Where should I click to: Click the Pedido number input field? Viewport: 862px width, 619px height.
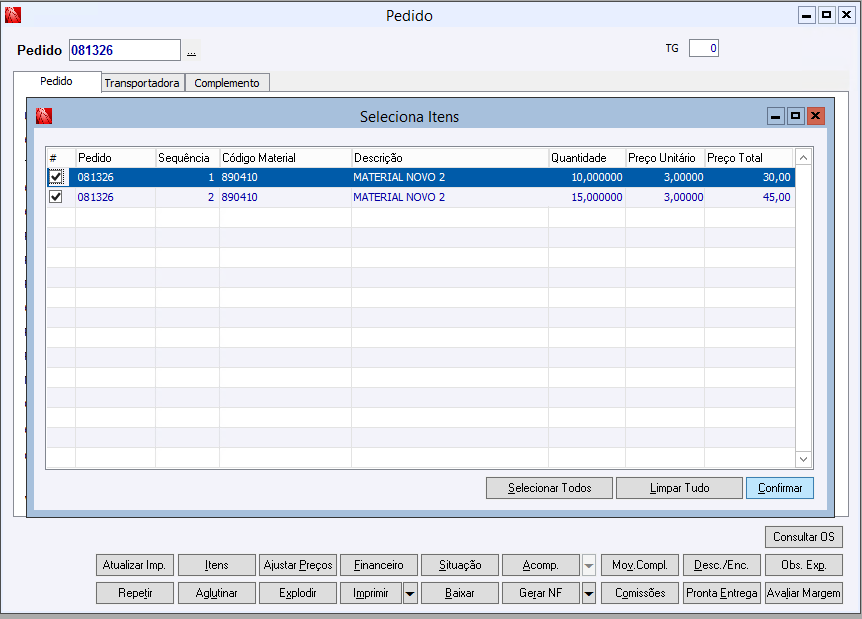(125, 50)
